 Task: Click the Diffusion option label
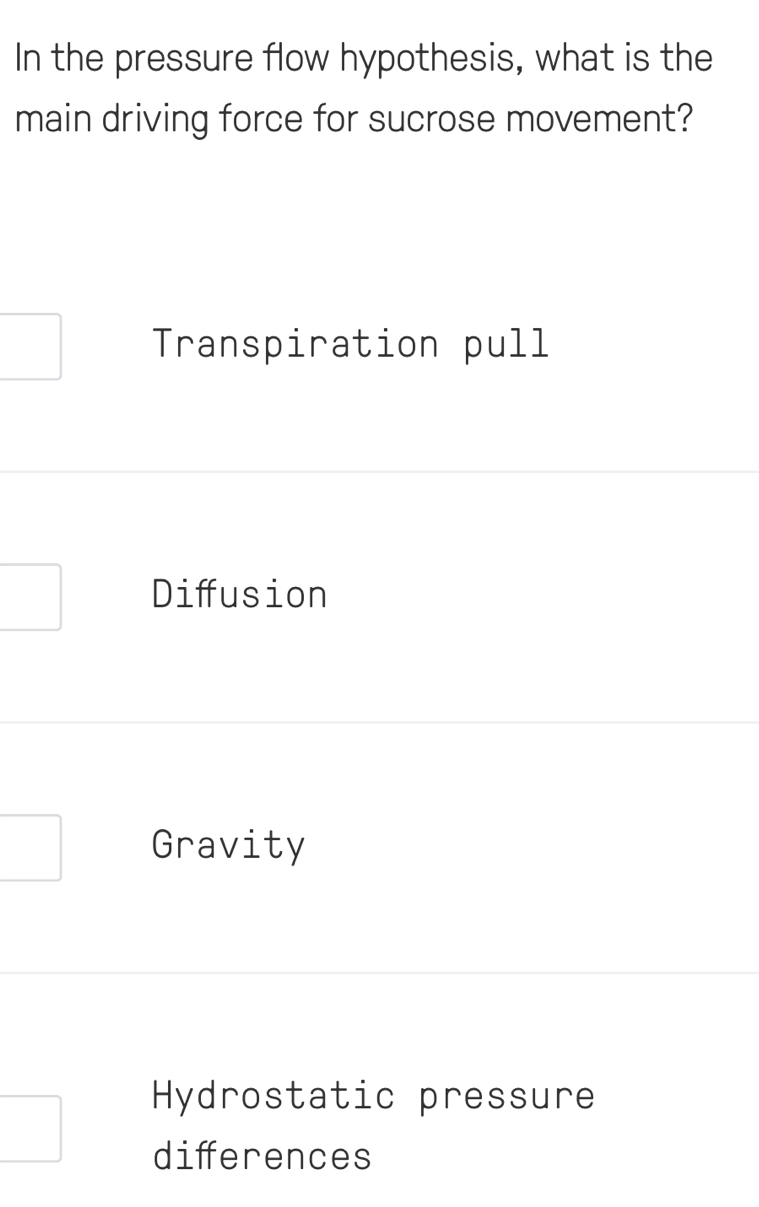pos(239,596)
